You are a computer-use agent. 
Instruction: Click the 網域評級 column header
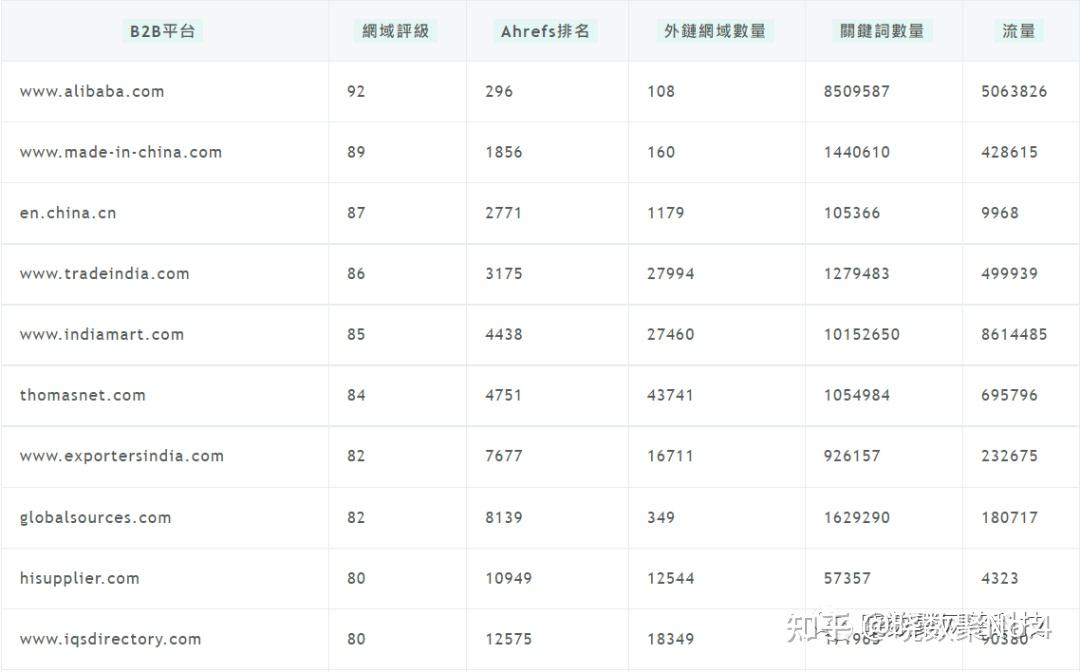(395, 31)
